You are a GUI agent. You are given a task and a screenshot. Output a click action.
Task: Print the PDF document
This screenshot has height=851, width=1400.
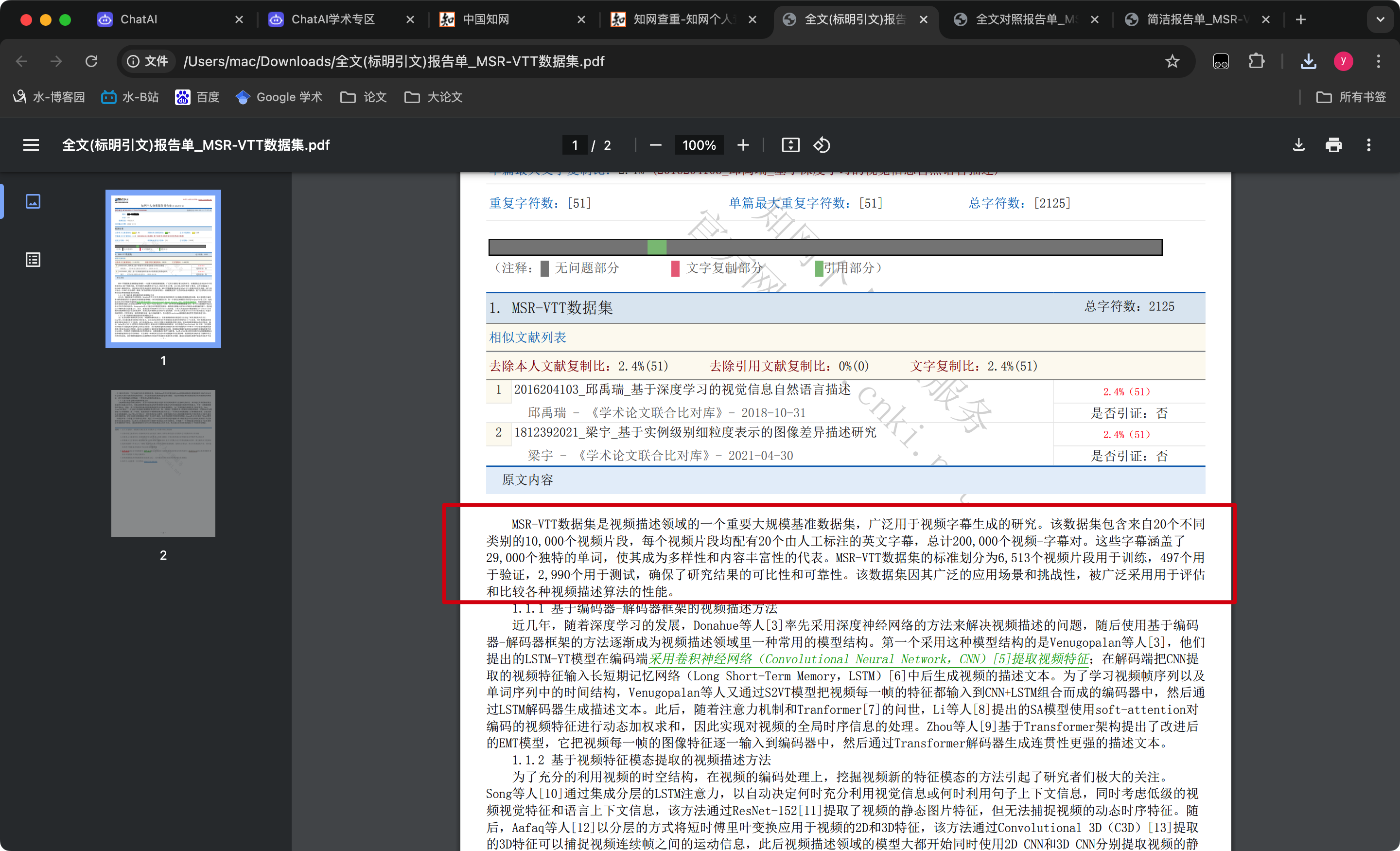[x=1333, y=145]
